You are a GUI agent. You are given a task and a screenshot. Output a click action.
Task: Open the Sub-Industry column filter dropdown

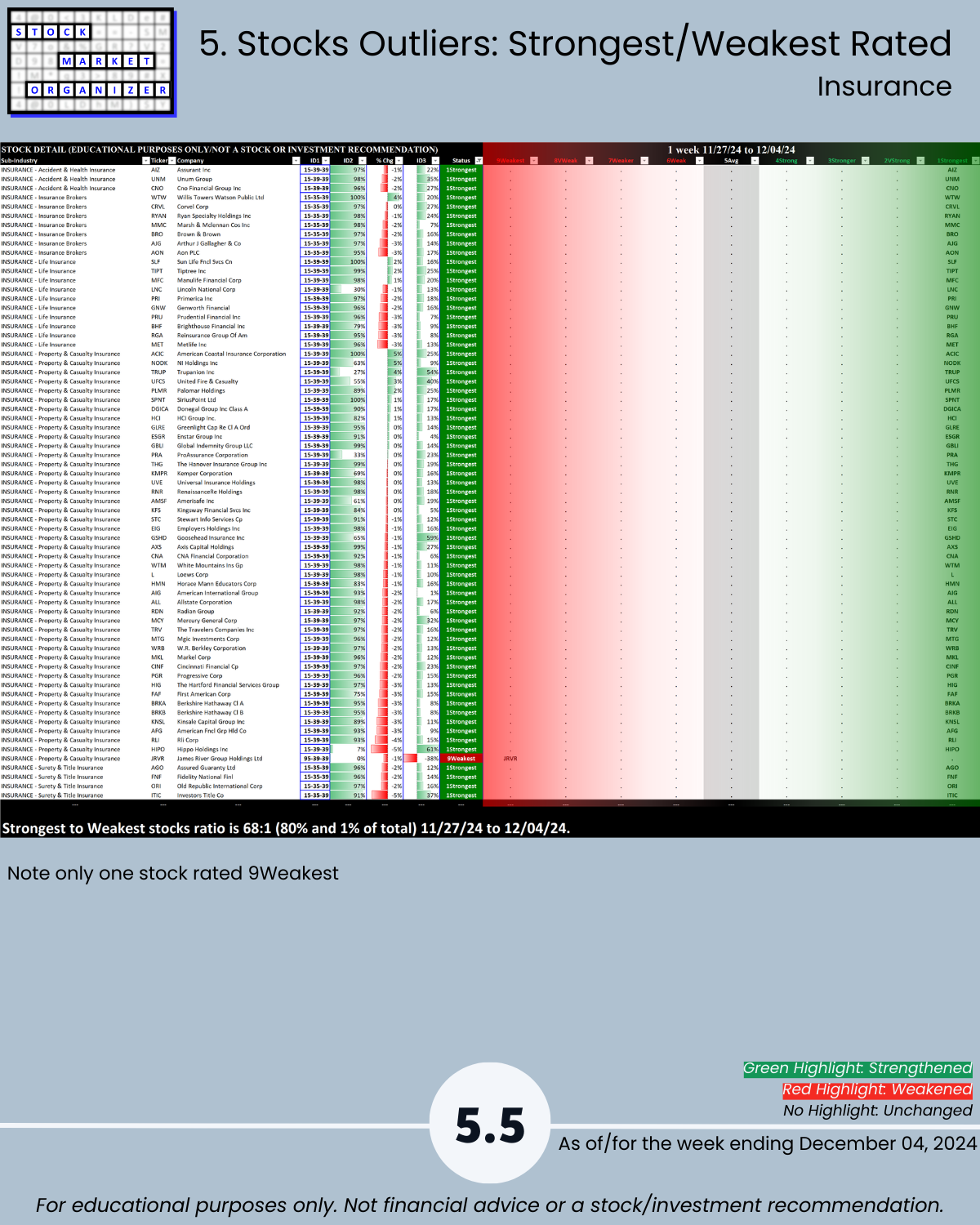[145, 161]
